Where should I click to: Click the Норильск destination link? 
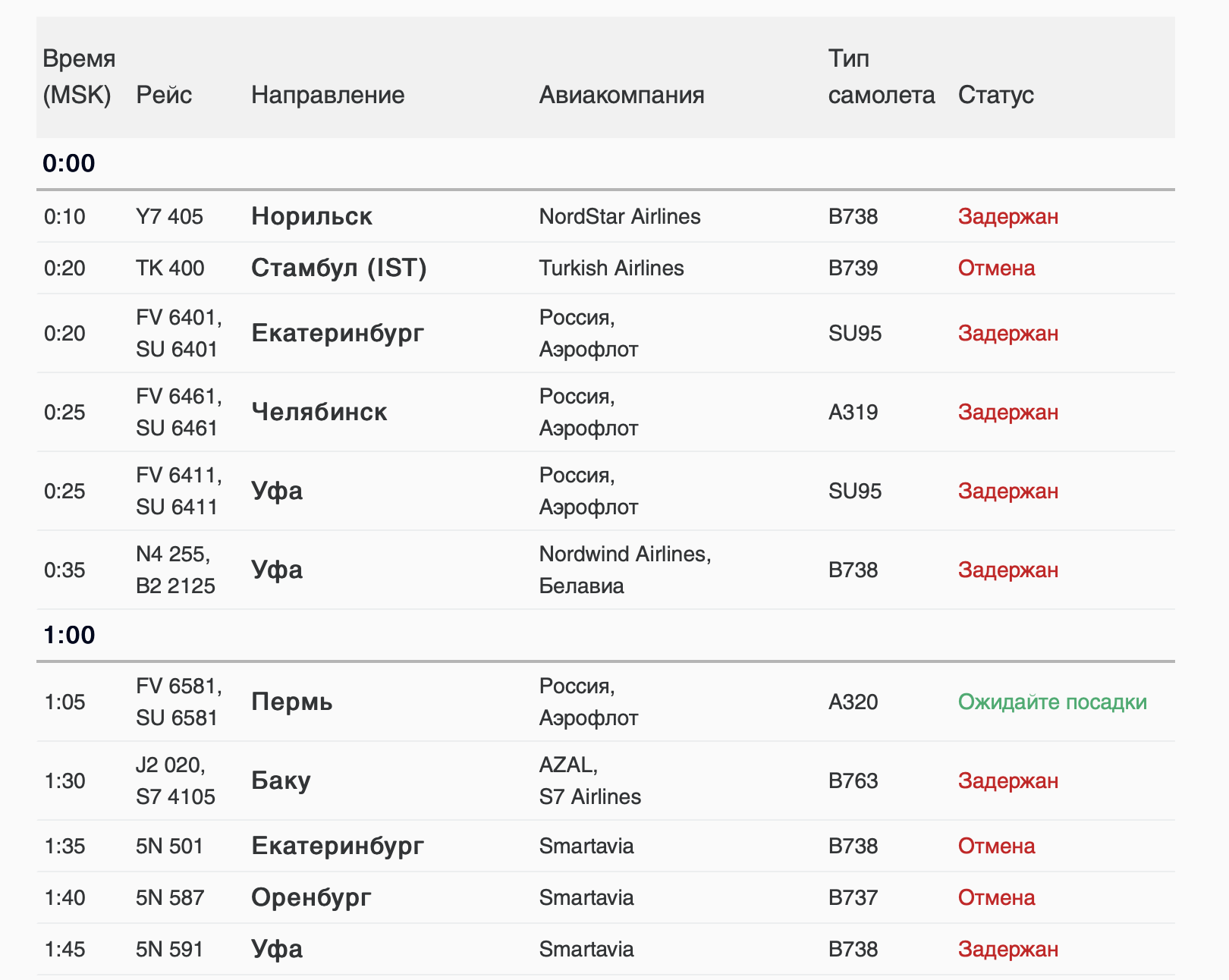[312, 217]
